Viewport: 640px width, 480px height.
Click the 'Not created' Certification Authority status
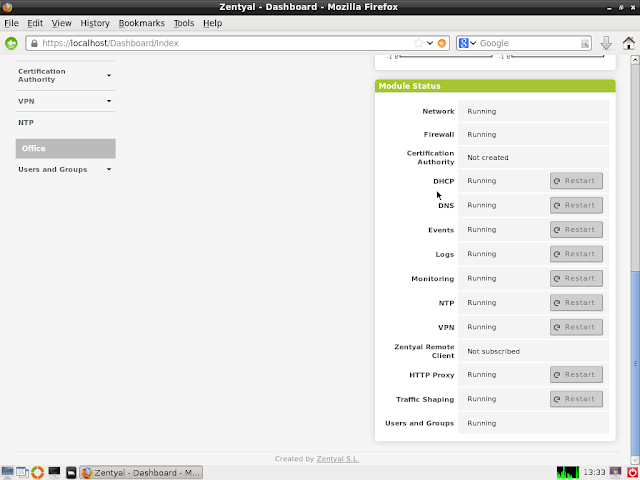coord(488,158)
